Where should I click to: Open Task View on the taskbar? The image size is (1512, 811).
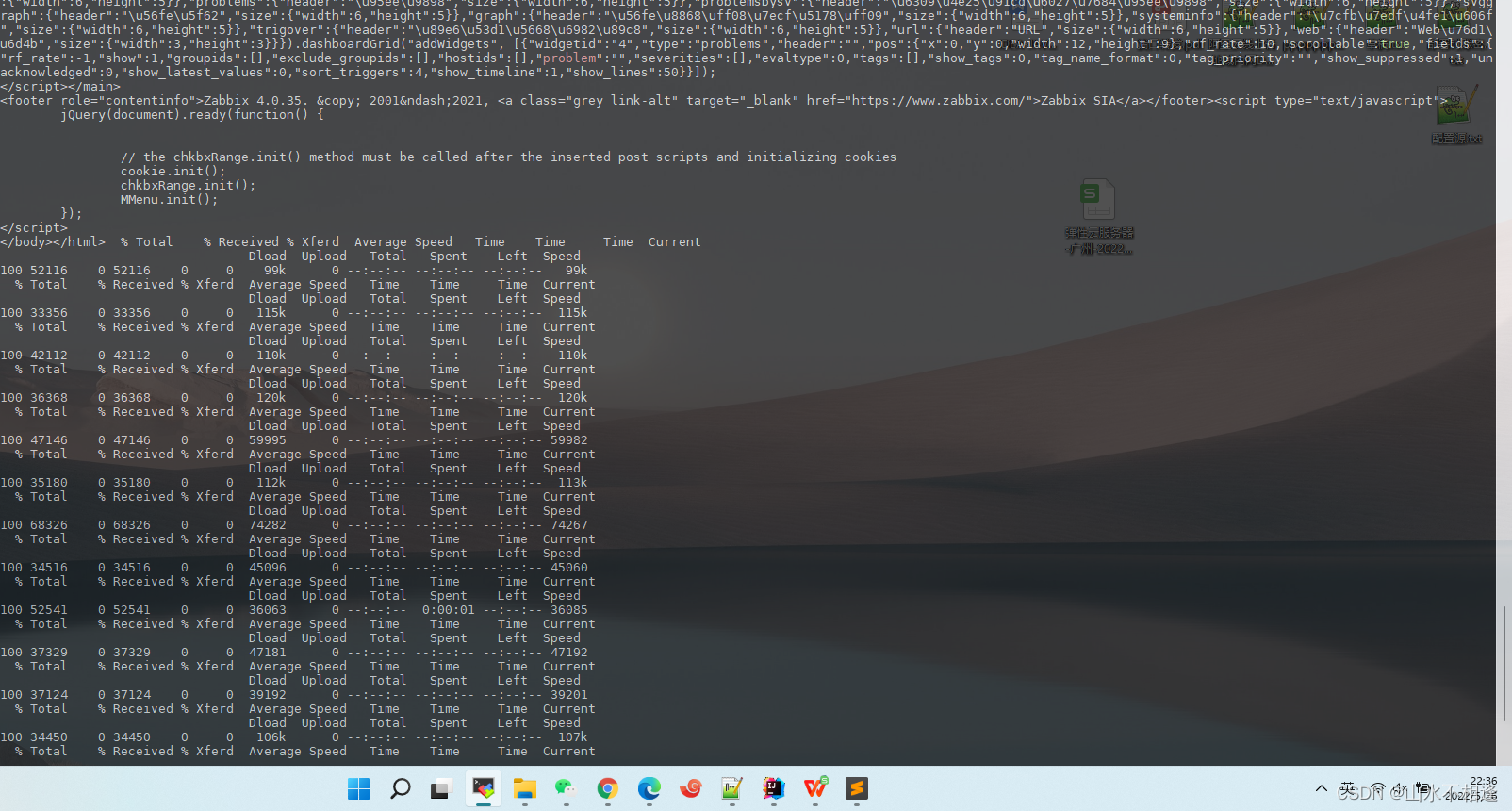point(440,788)
